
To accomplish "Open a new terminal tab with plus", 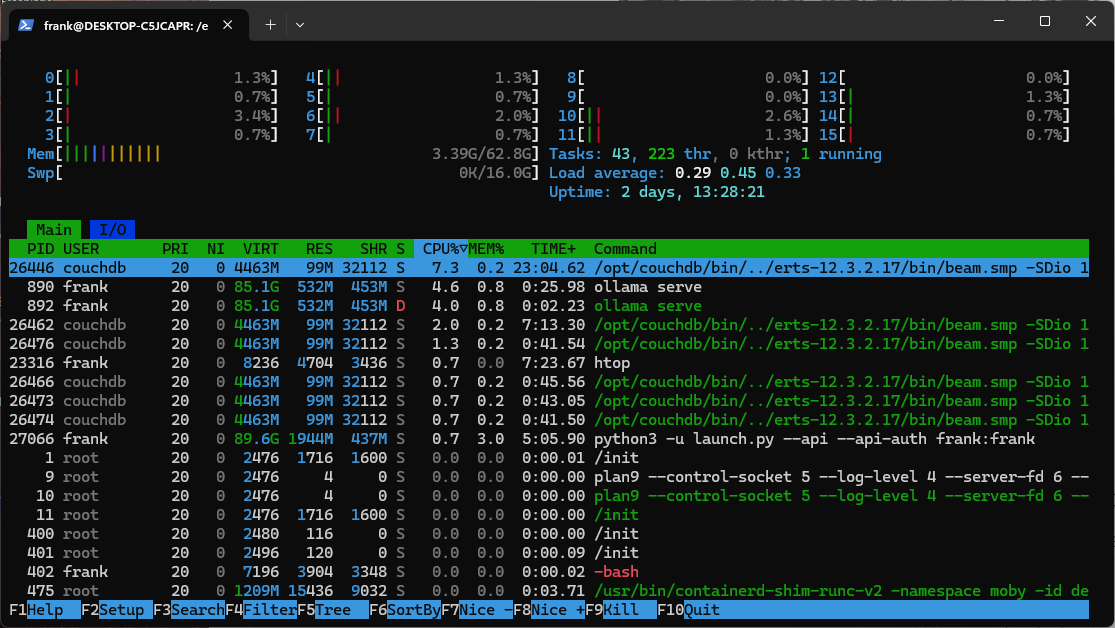I will coord(270,25).
